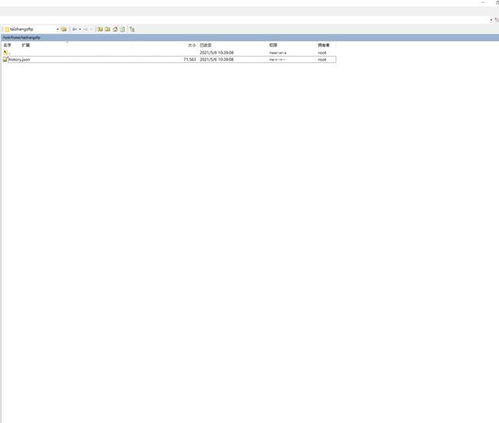Open the small dropdown arrow at top right
The height and width of the screenshot is (423, 499).
[491, 20]
